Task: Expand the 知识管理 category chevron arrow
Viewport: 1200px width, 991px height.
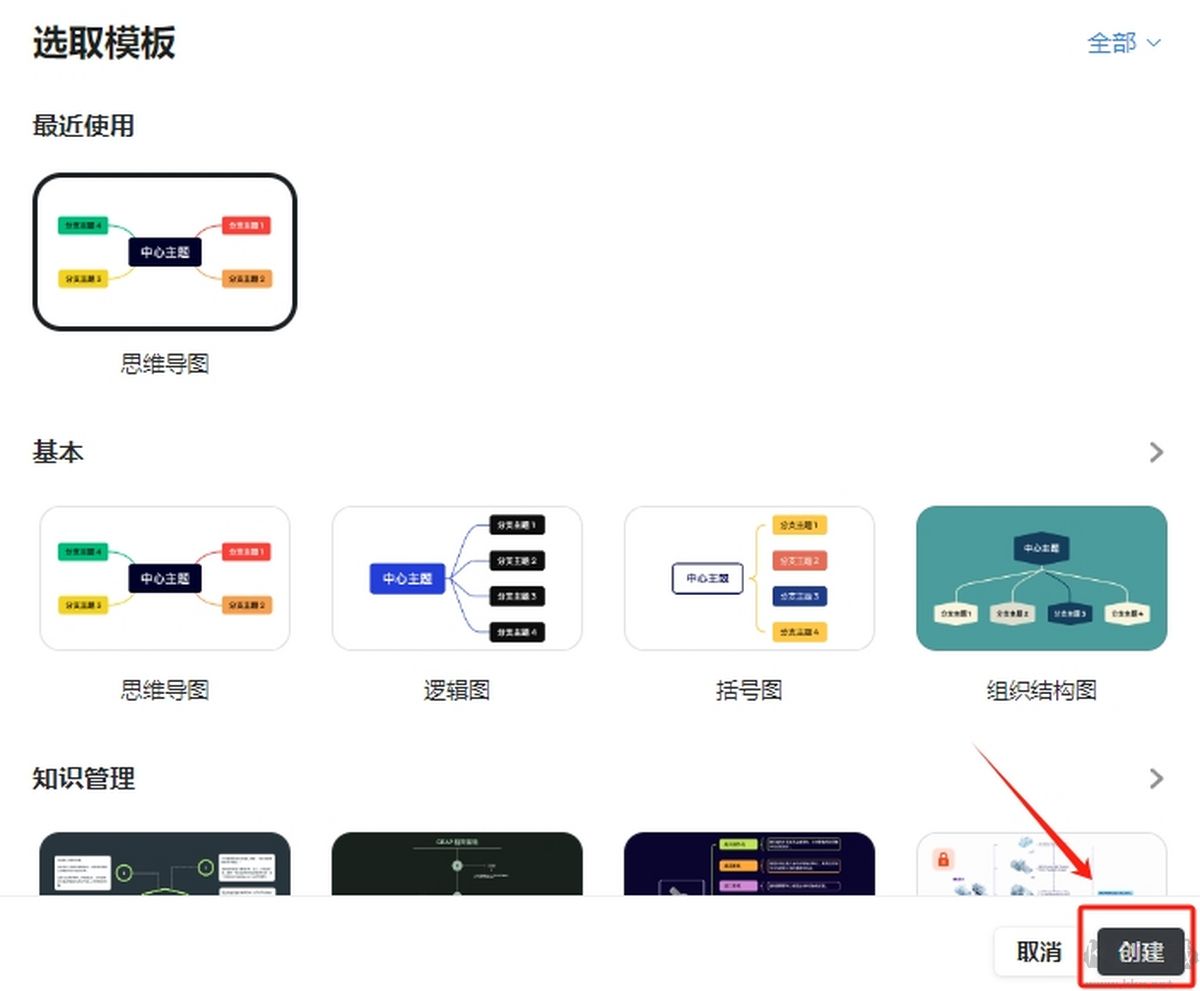Action: [1157, 778]
